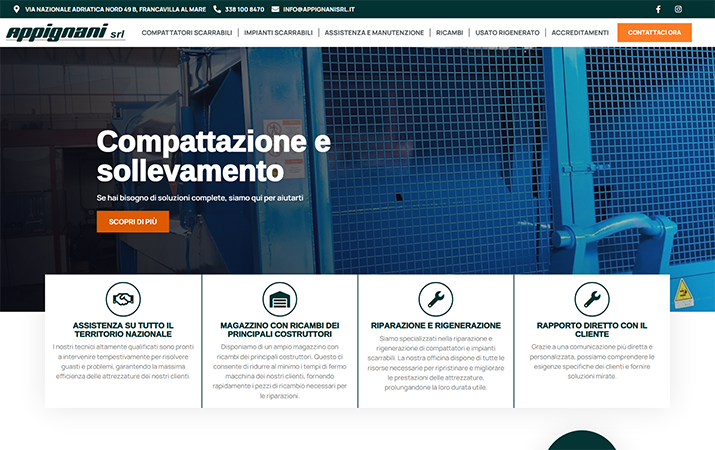
Task: Click the wrench icon above Rapporto Diretto
Action: (591, 298)
